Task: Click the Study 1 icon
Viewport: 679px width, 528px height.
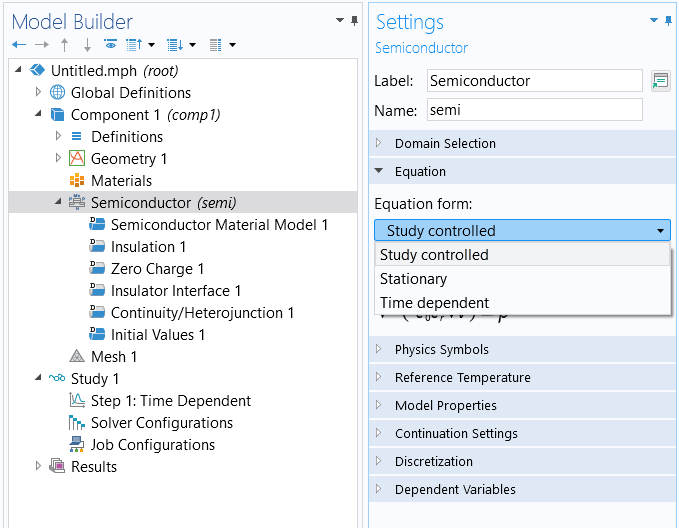Action: (57, 378)
